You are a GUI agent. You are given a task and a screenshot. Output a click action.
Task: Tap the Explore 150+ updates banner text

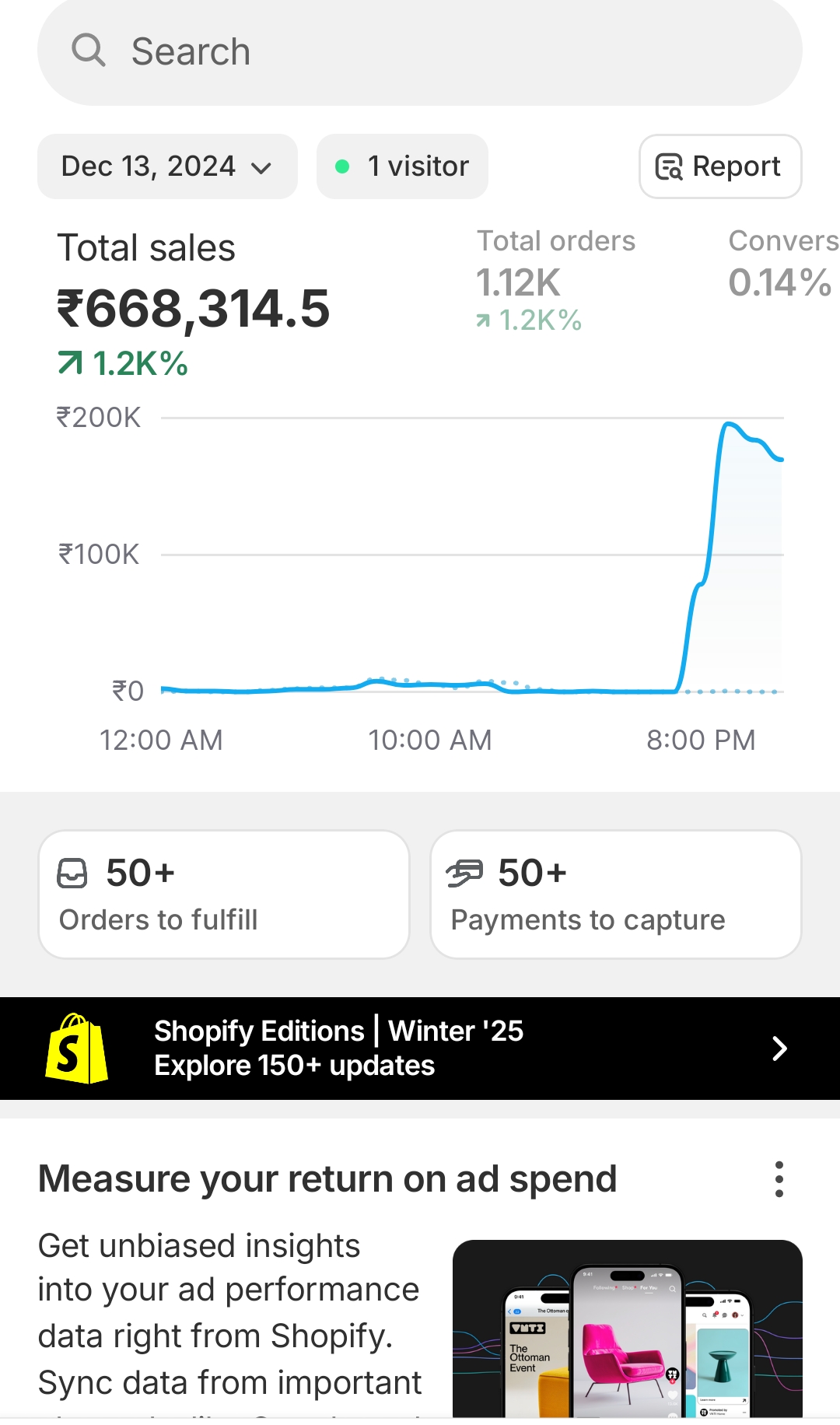click(294, 1066)
